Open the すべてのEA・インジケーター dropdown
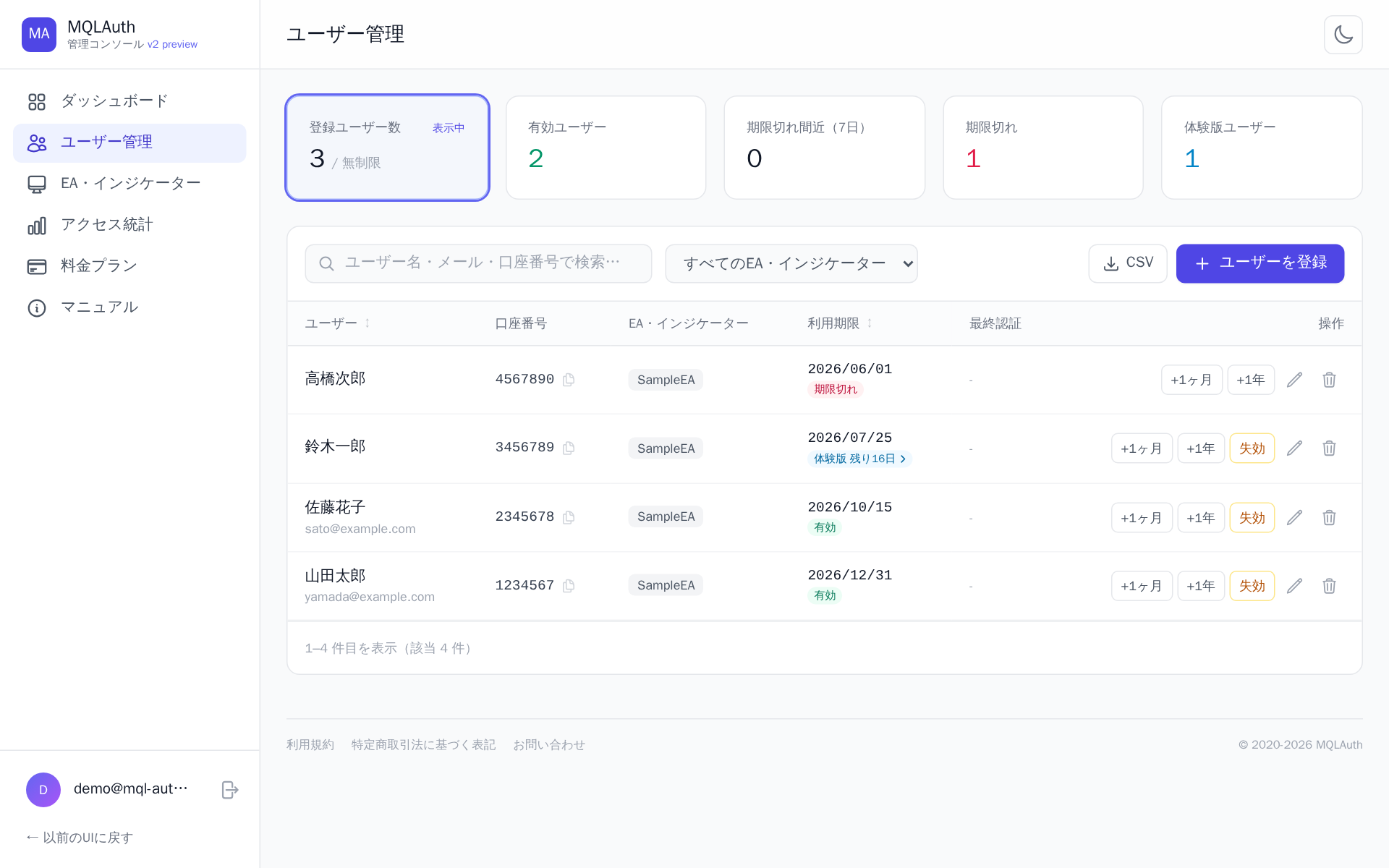The image size is (1389, 868). point(791,263)
